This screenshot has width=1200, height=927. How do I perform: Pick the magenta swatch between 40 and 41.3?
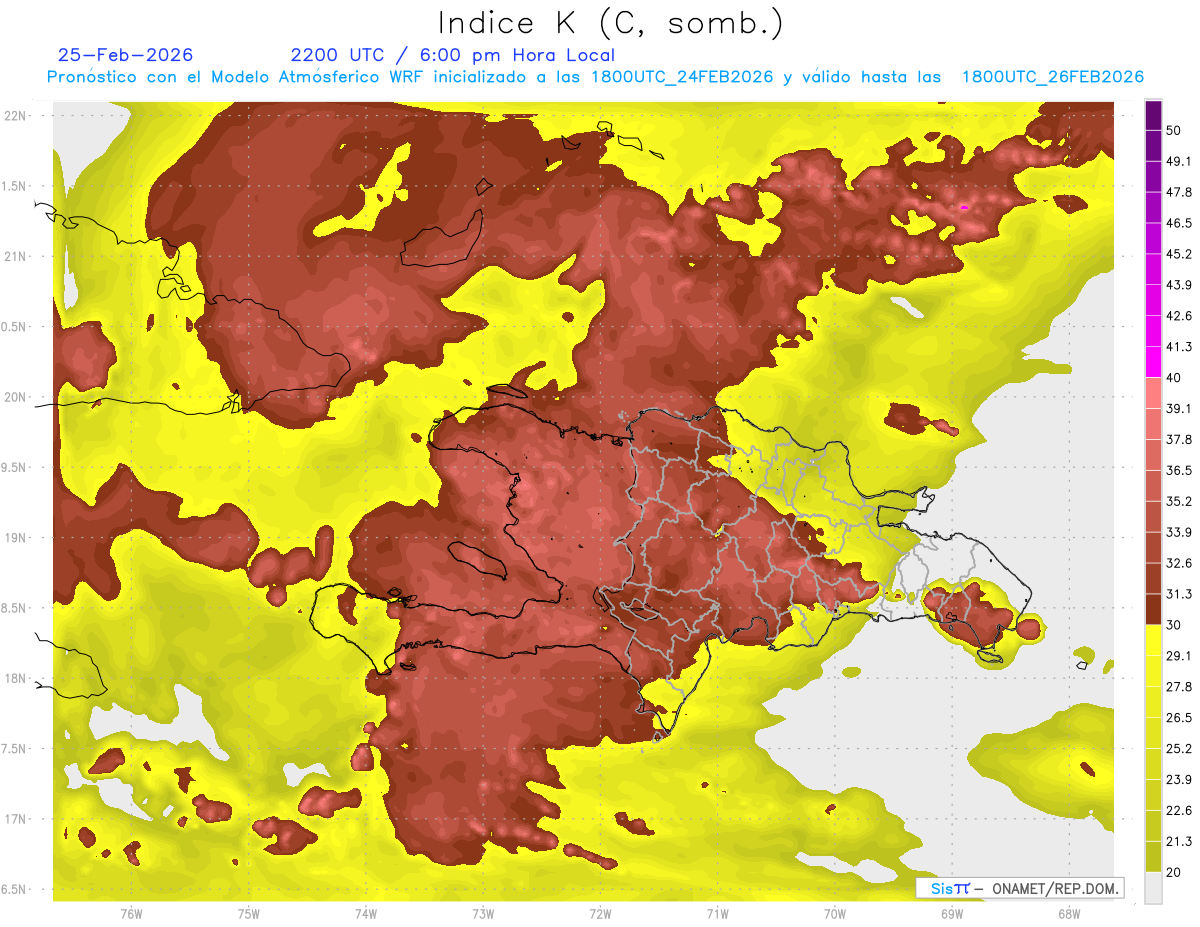click(1153, 362)
